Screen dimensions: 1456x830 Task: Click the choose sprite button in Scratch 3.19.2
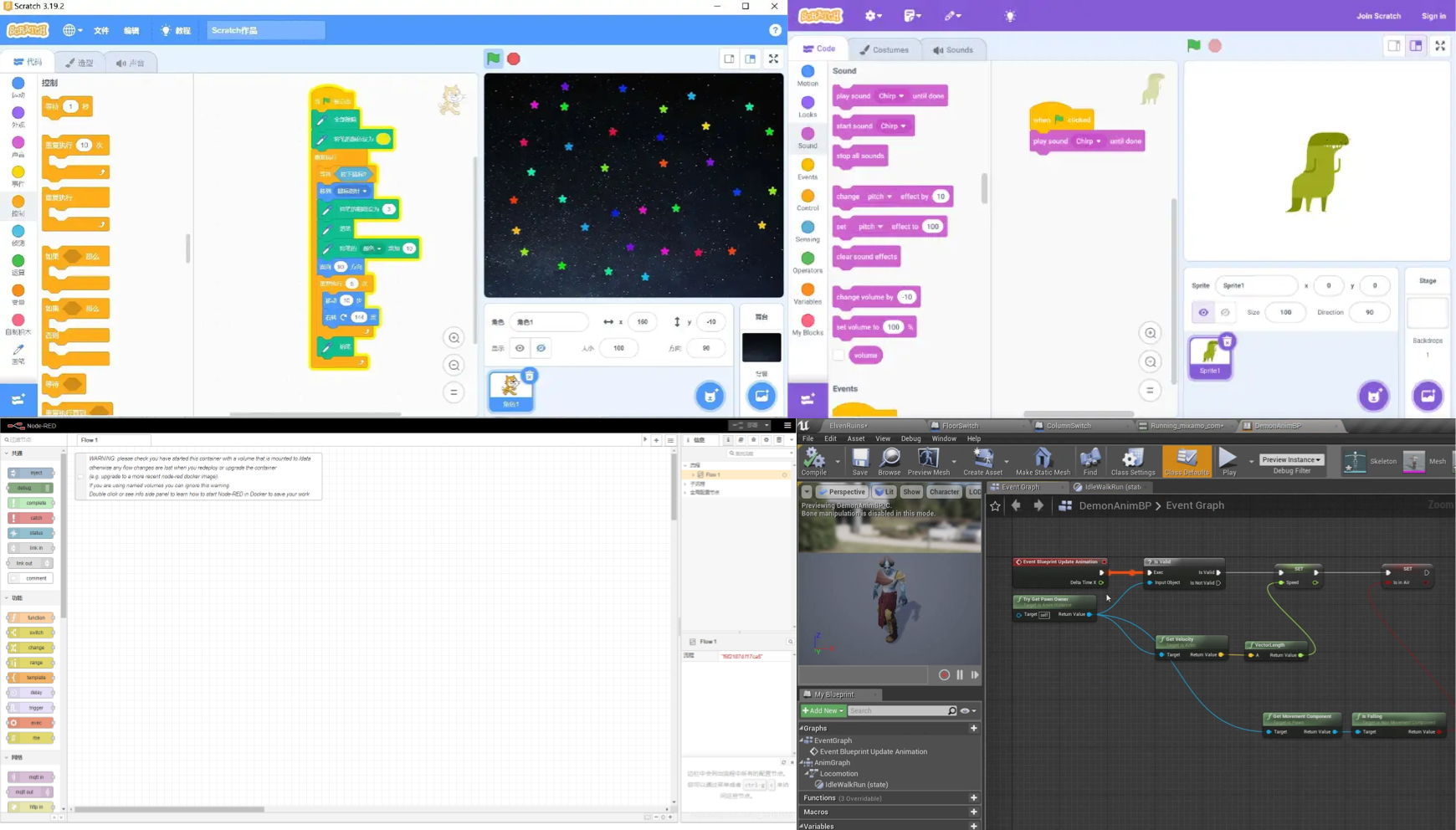click(x=710, y=396)
